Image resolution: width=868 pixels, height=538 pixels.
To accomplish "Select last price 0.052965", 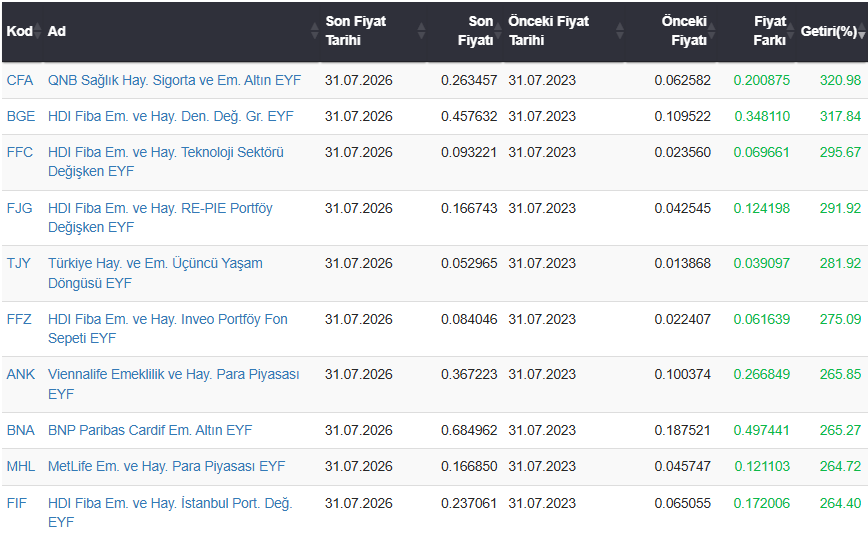I will pos(469,263).
